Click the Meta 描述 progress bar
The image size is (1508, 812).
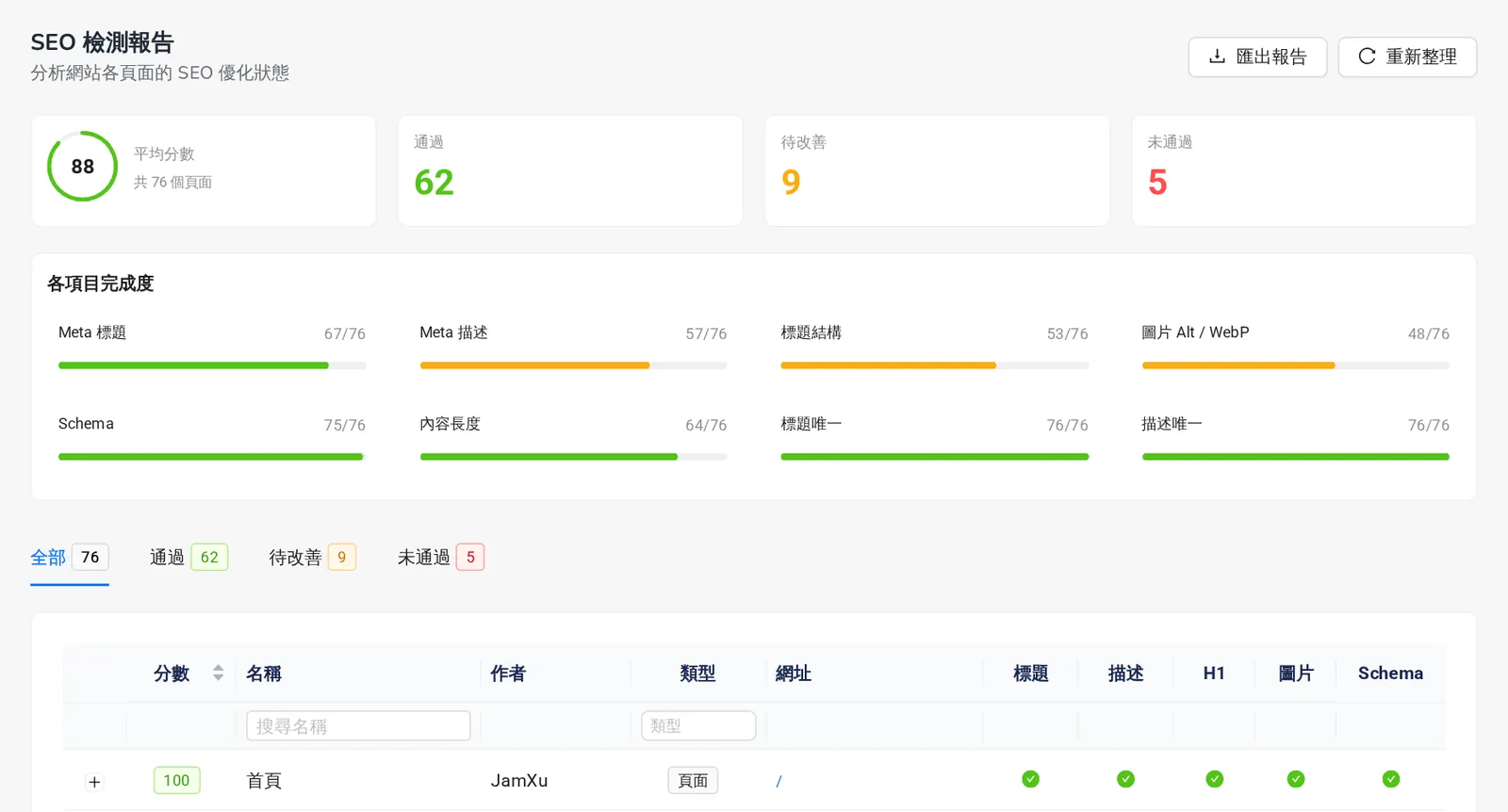[x=573, y=365]
